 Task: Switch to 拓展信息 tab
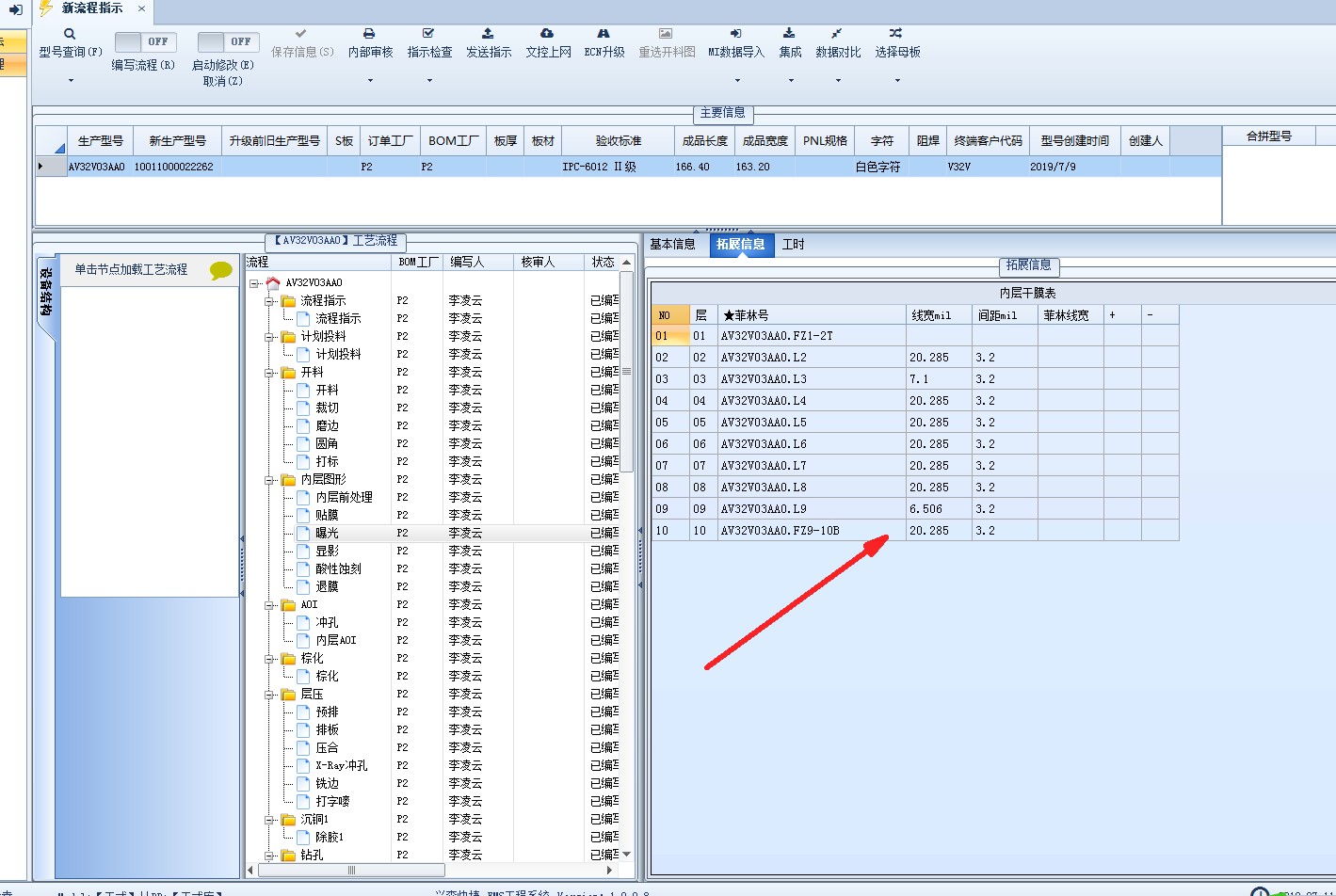point(741,245)
